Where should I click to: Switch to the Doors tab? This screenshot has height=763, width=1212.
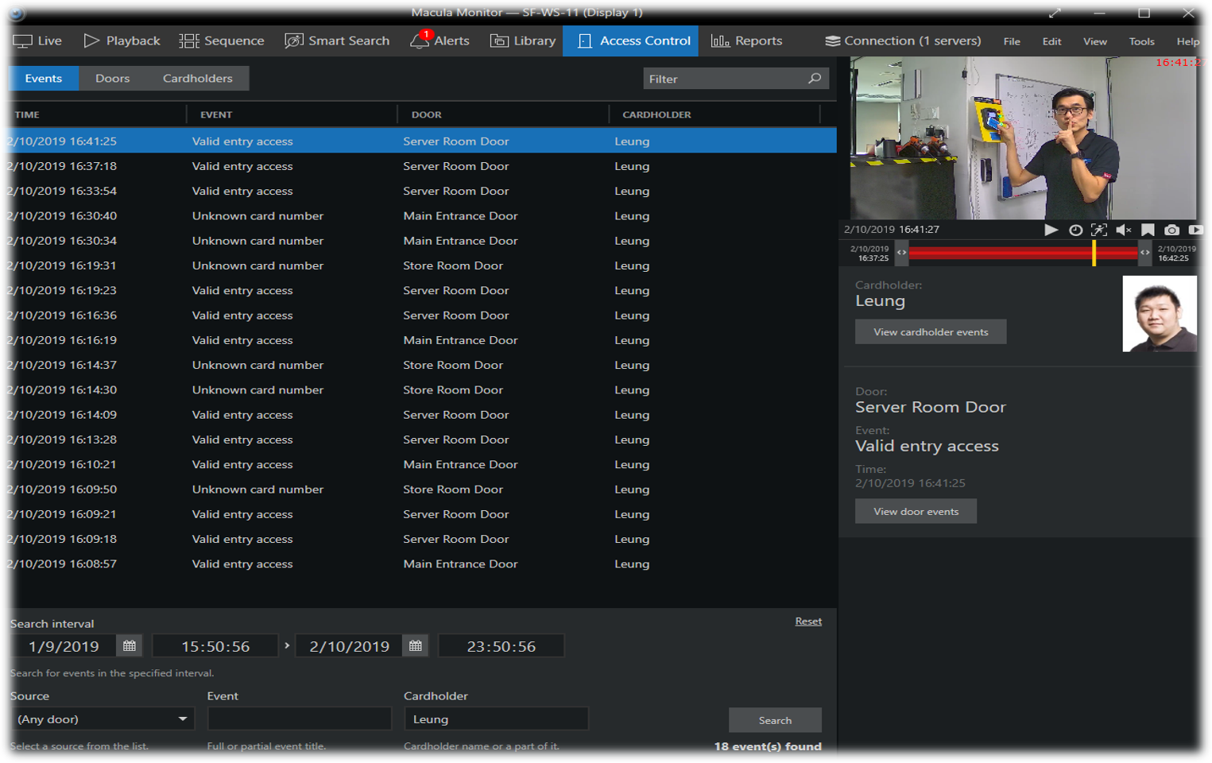[112, 78]
